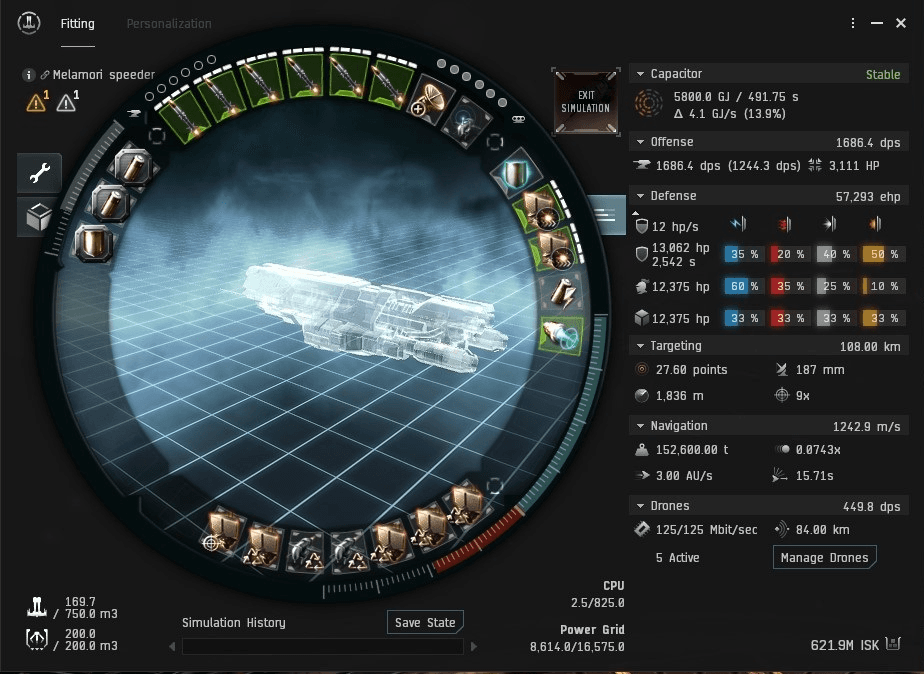Collapse the Defense section
Screen dimensions: 924x674
click(640, 196)
